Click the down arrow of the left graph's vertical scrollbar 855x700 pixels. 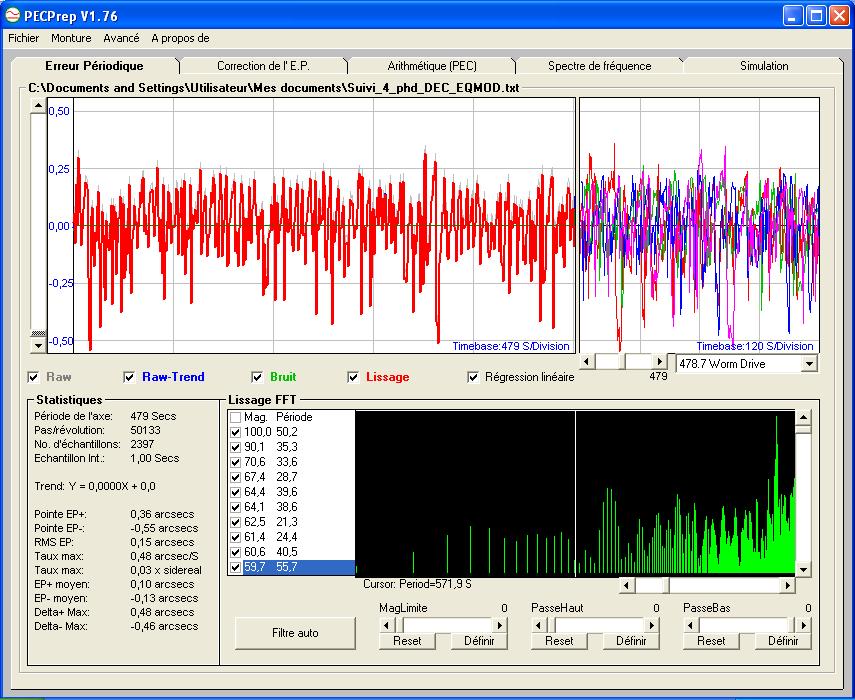click(39, 345)
